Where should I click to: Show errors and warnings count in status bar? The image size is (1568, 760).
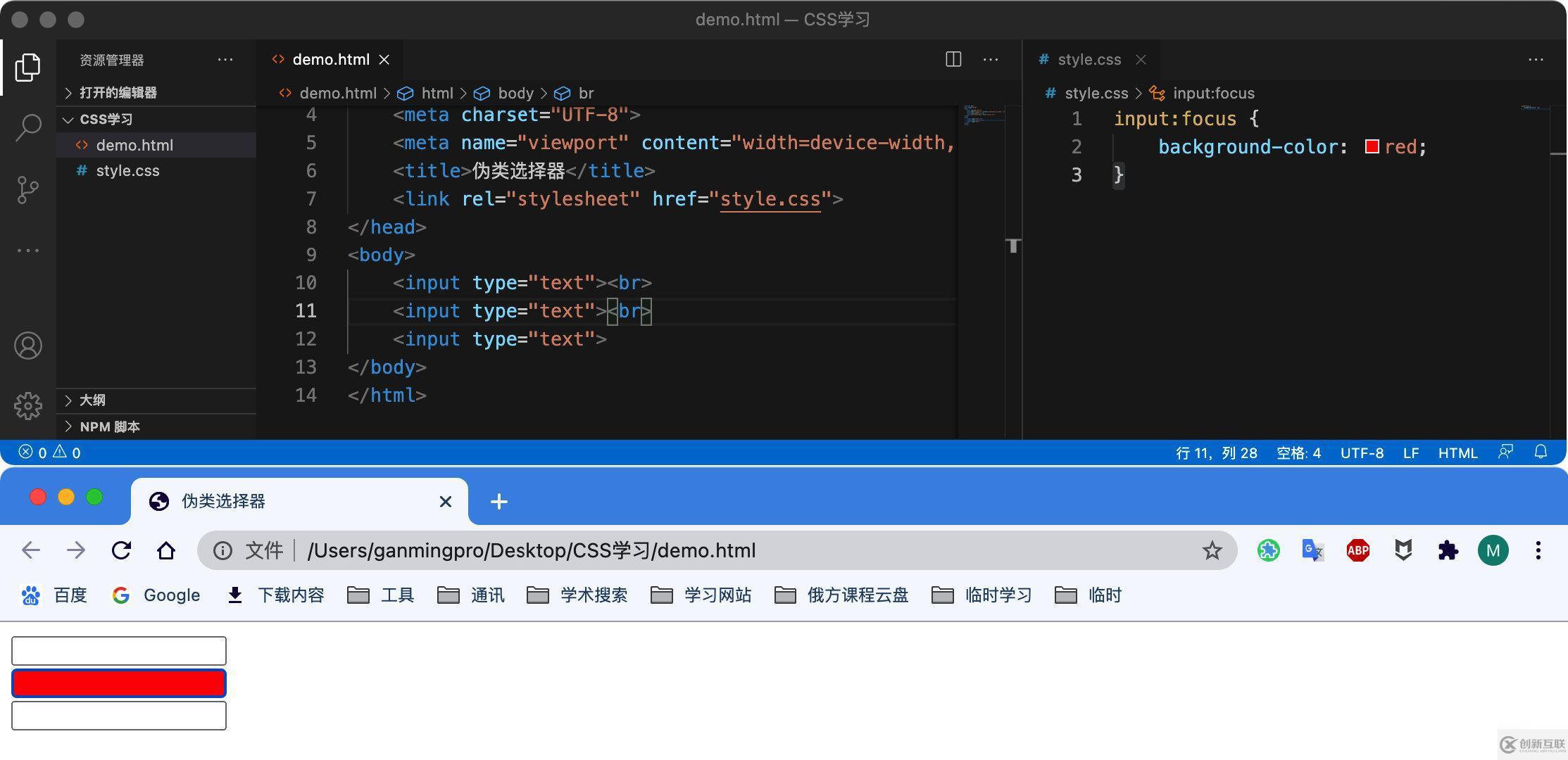[49, 452]
